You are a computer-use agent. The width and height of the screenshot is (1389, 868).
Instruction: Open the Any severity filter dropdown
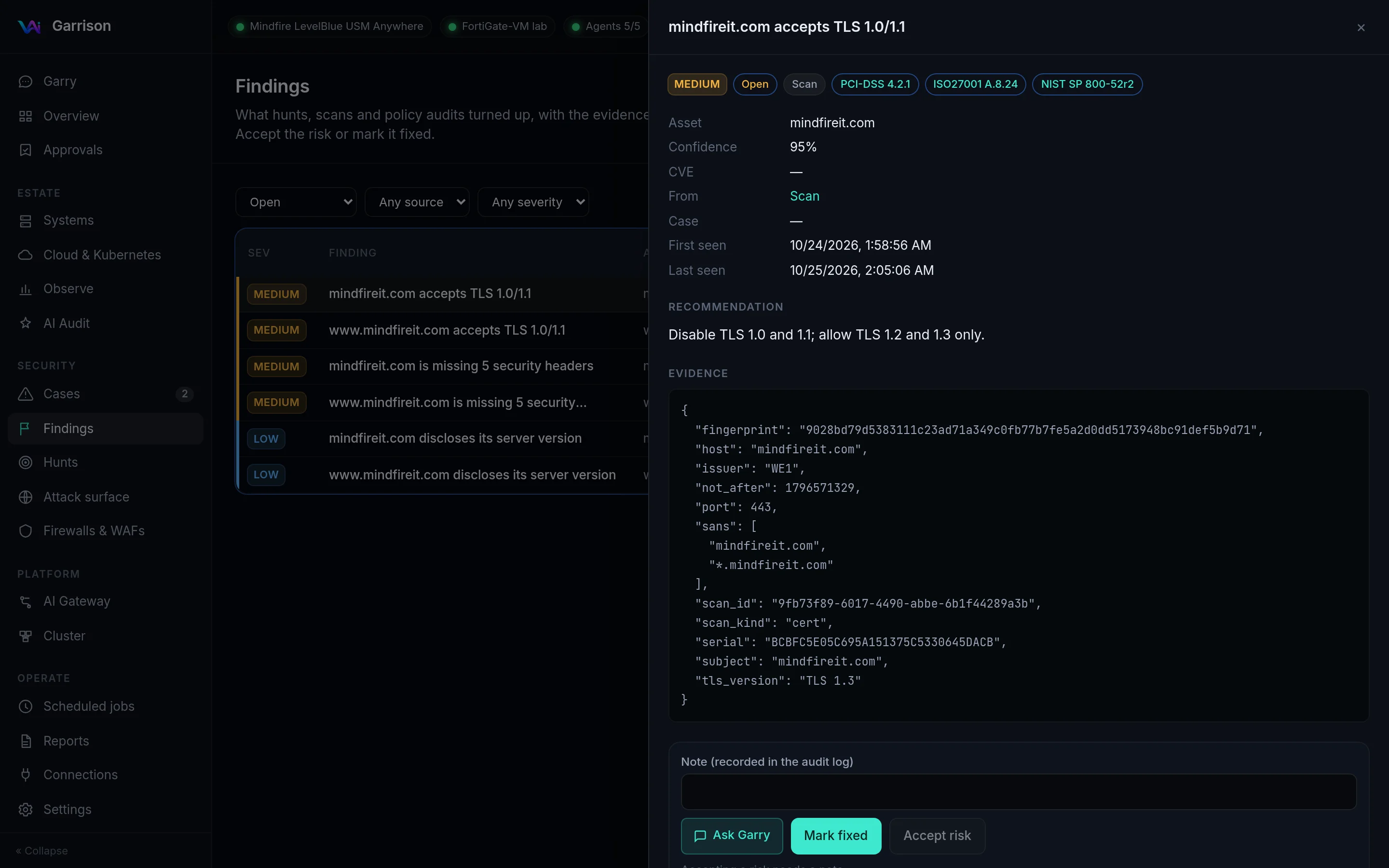(532, 202)
